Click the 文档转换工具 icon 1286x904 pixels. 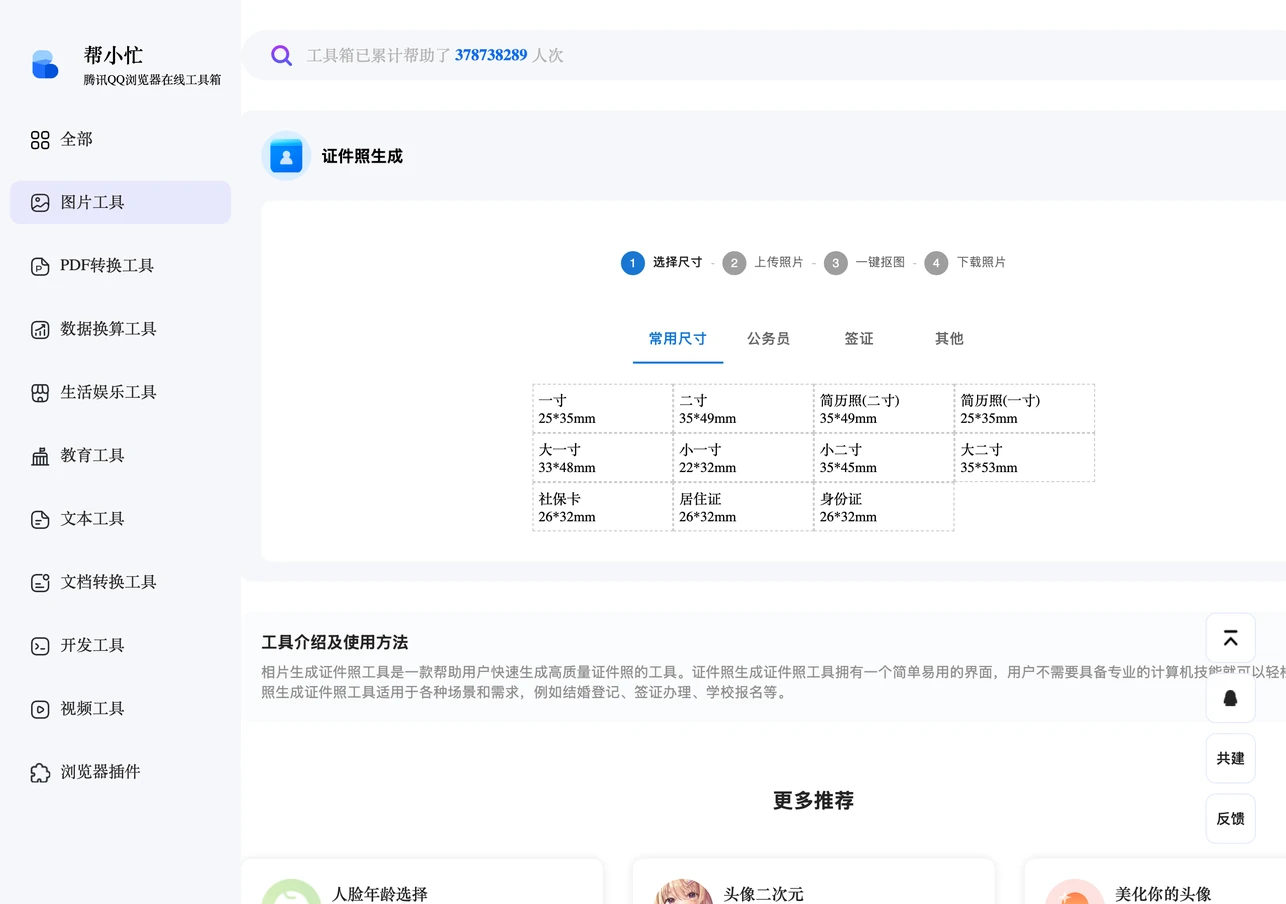(x=40, y=582)
